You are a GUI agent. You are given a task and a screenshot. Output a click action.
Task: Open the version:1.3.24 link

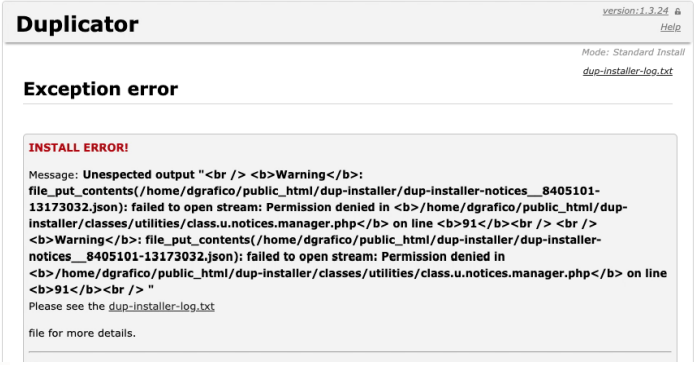point(635,11)
